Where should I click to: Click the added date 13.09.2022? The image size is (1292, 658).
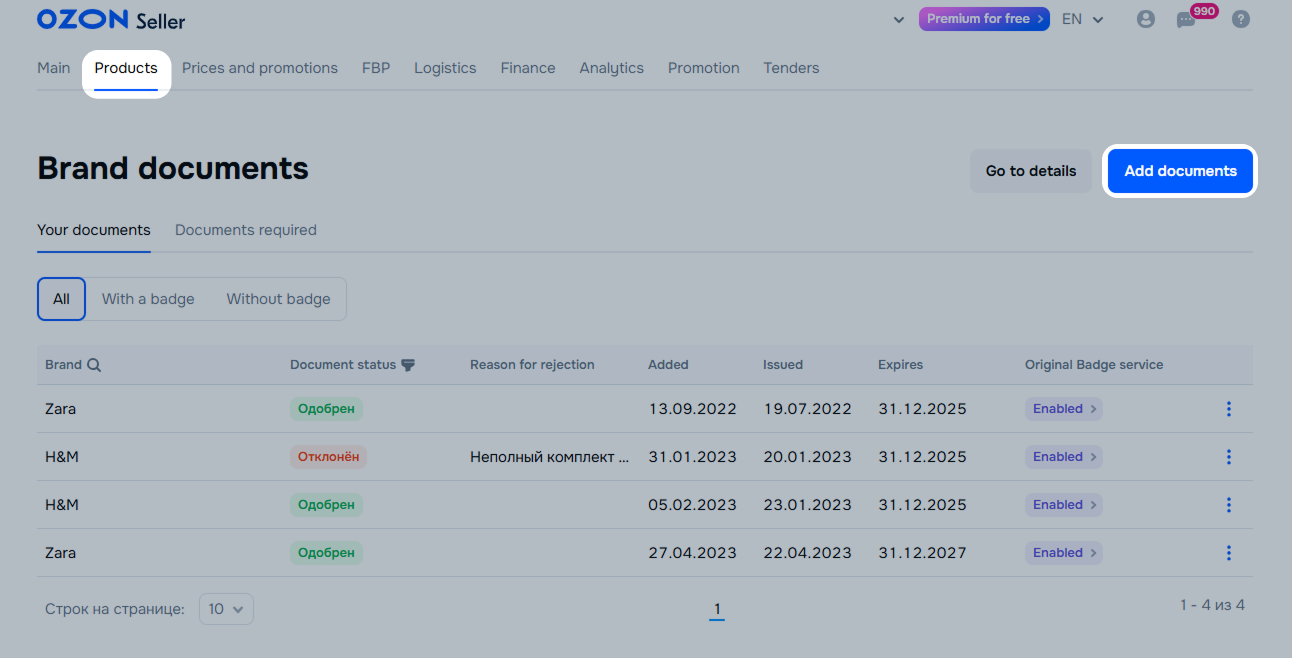coord(692,409)
